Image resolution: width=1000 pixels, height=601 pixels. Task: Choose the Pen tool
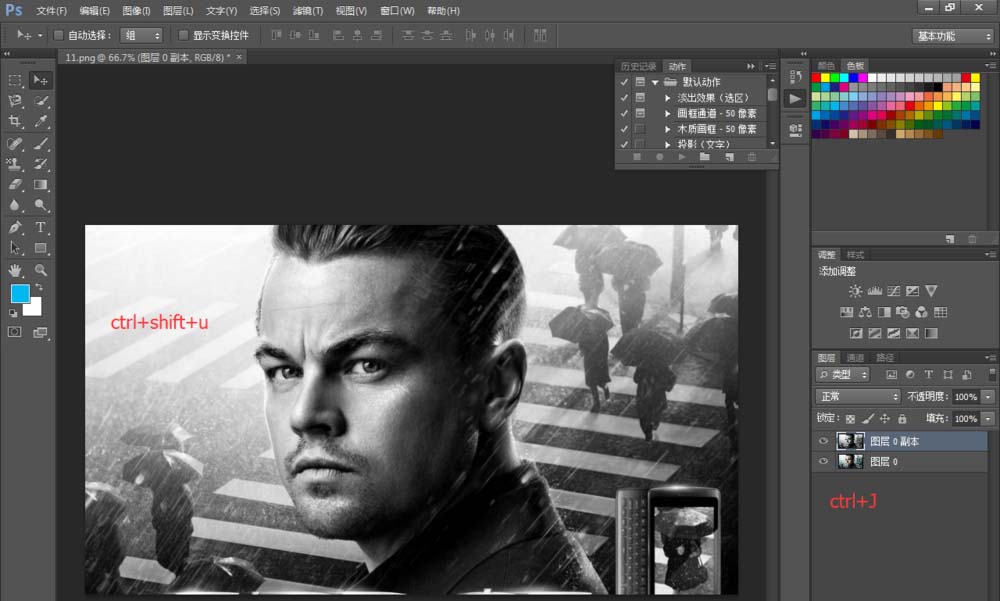pyautogui.click(x=15, y=228)
